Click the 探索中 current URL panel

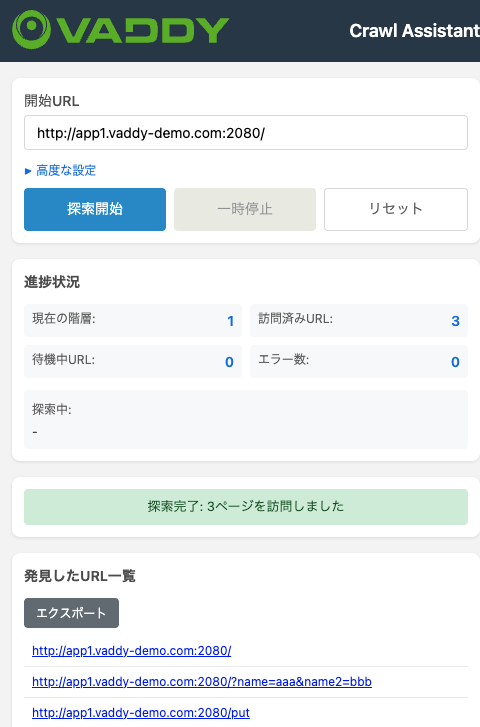pos(246,420)
